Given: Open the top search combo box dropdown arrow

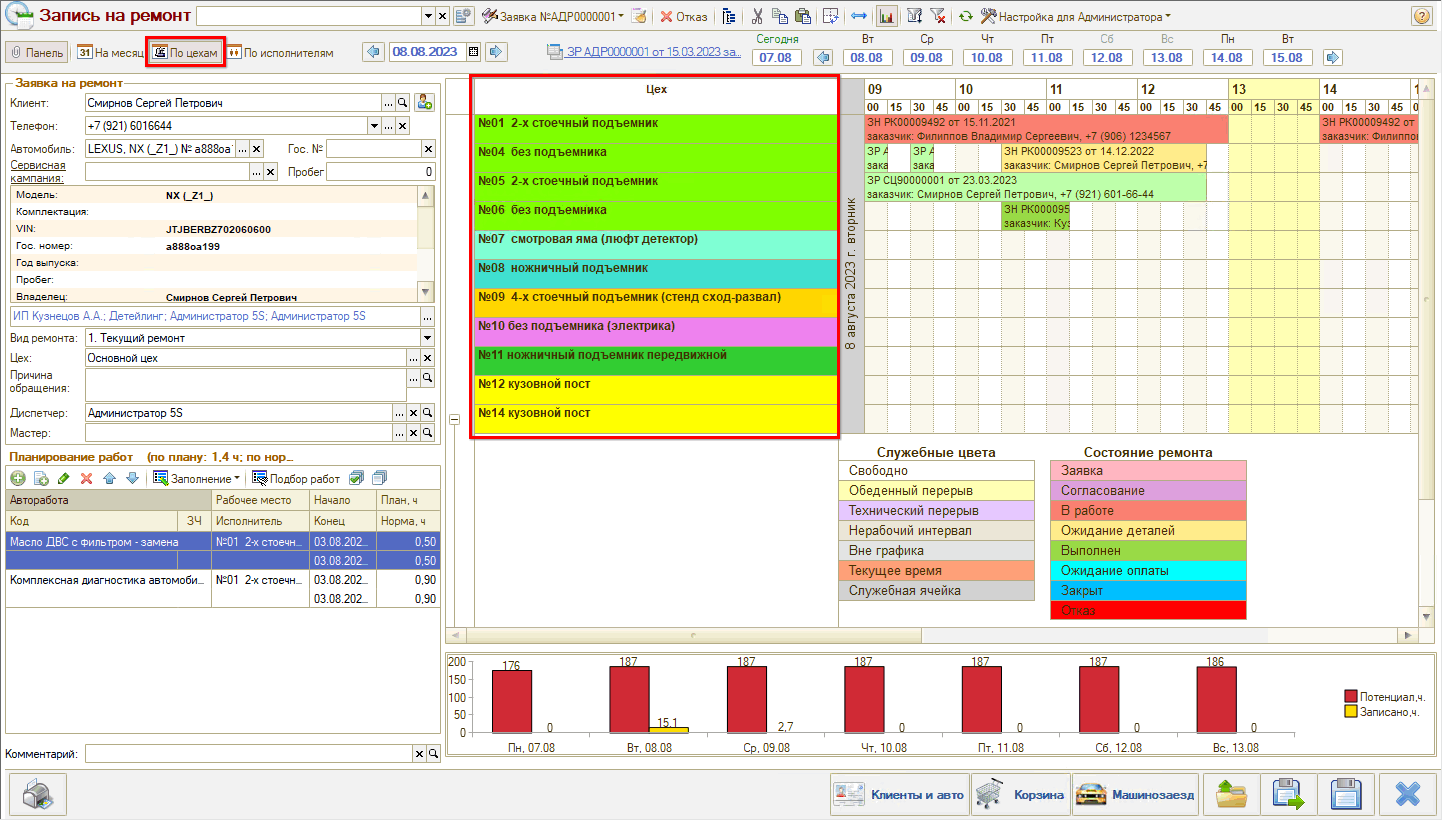Looking at the screenshot, I should [x=427, y=16].
